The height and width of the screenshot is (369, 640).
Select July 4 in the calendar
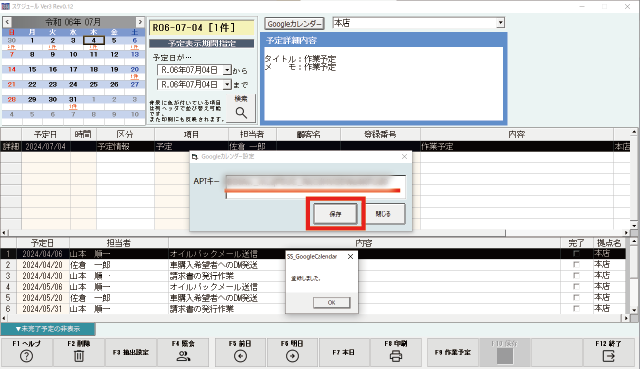click(93, 40)
